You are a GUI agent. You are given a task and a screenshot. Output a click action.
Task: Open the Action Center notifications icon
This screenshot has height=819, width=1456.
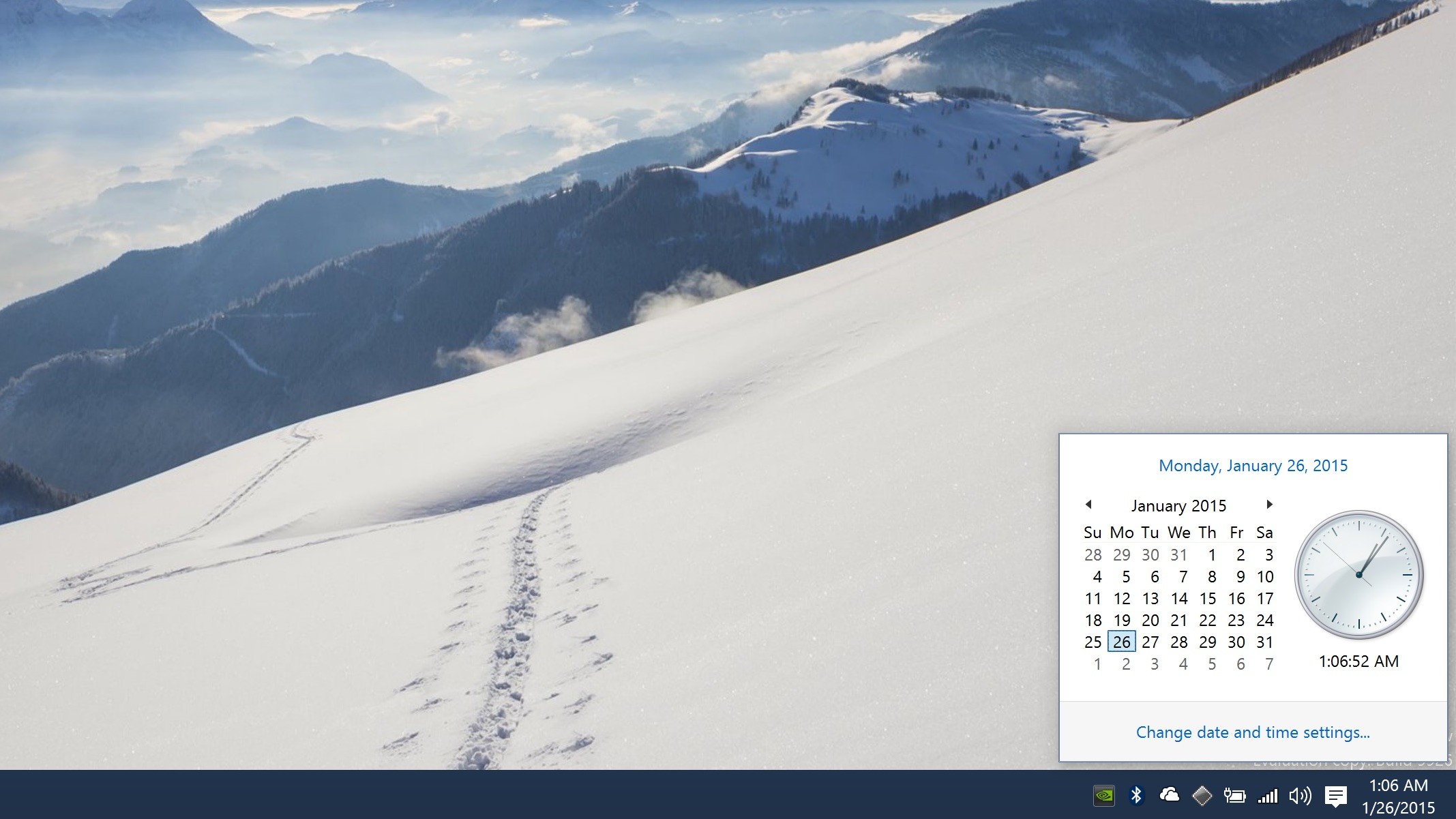[x=1335, y=796]
